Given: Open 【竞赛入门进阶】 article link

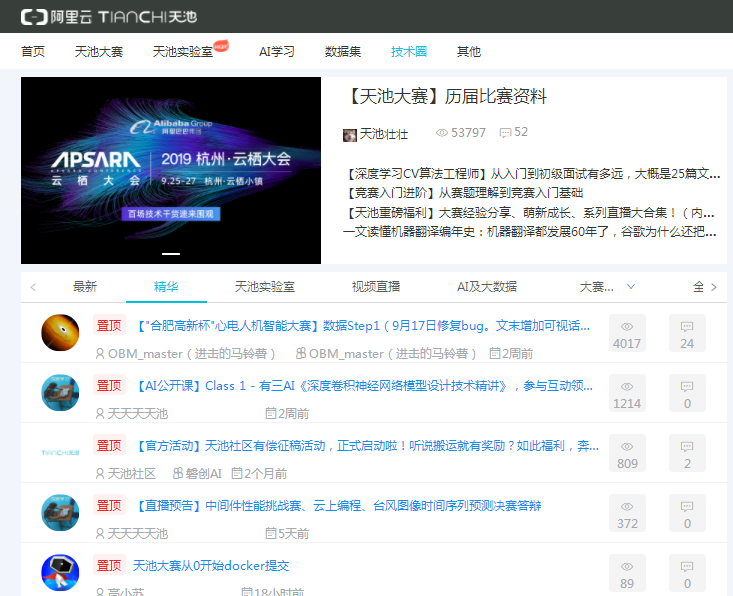Looking at the screenshot, I should 463,193.
